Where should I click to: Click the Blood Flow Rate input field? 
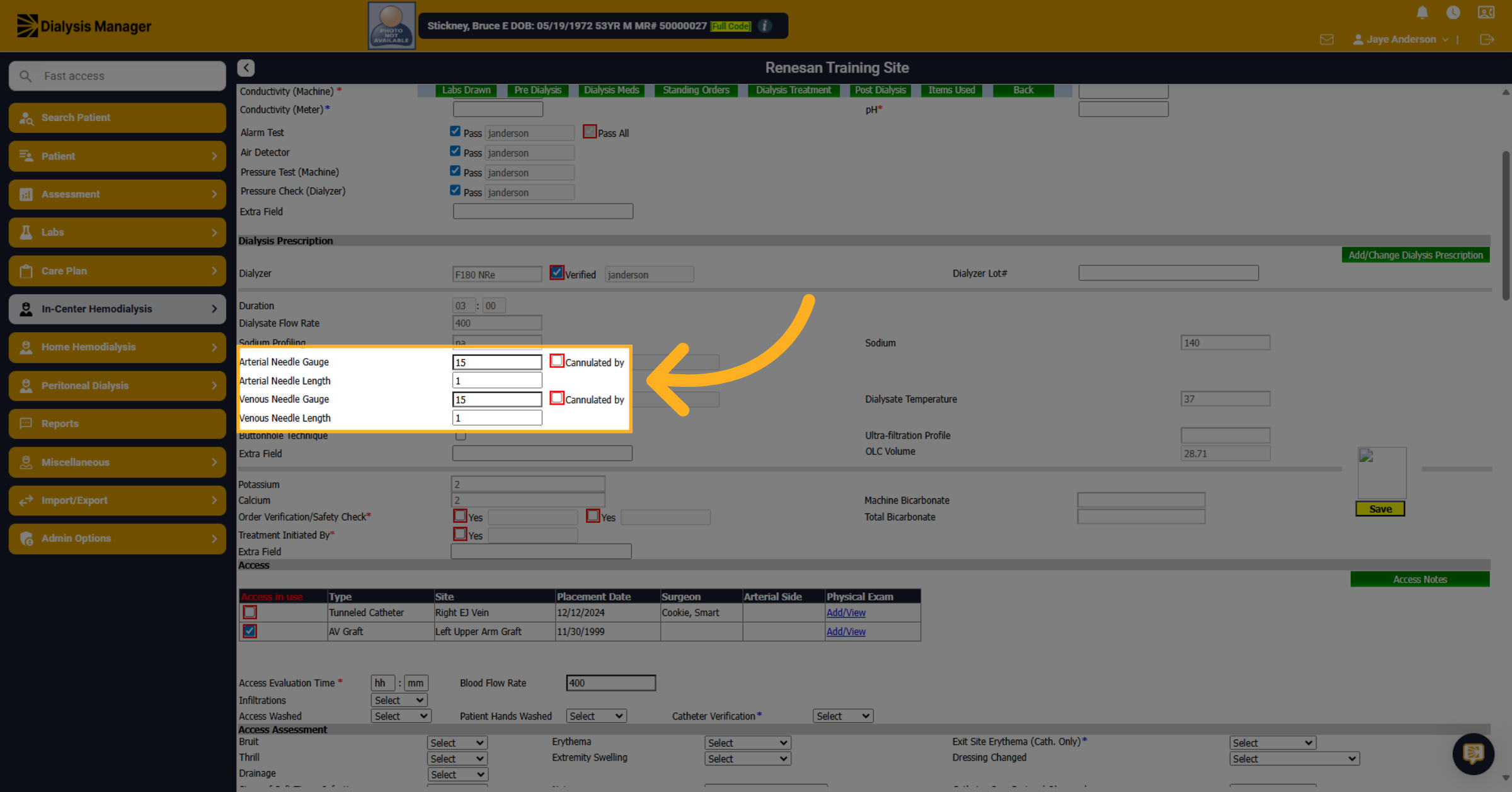click(x=611, y=683)
